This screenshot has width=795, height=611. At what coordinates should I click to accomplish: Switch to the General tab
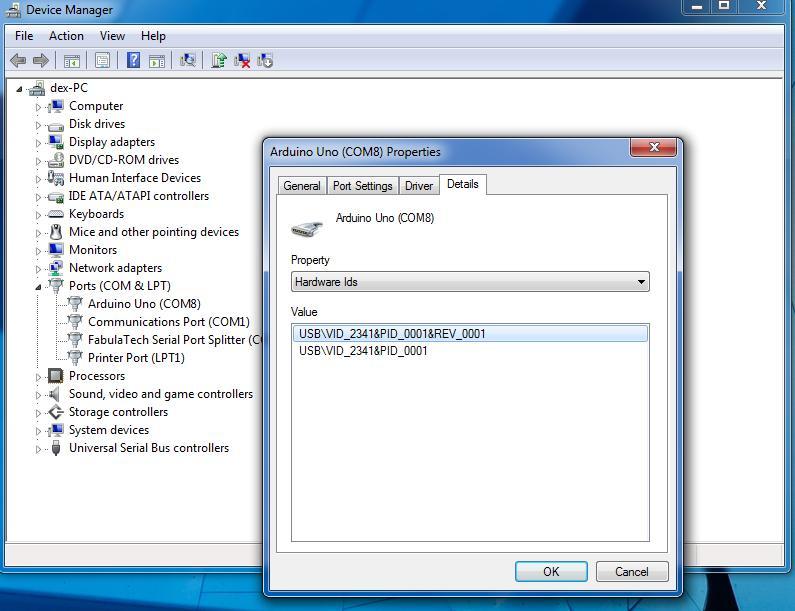pyautogui.click(x=302, y=186)
